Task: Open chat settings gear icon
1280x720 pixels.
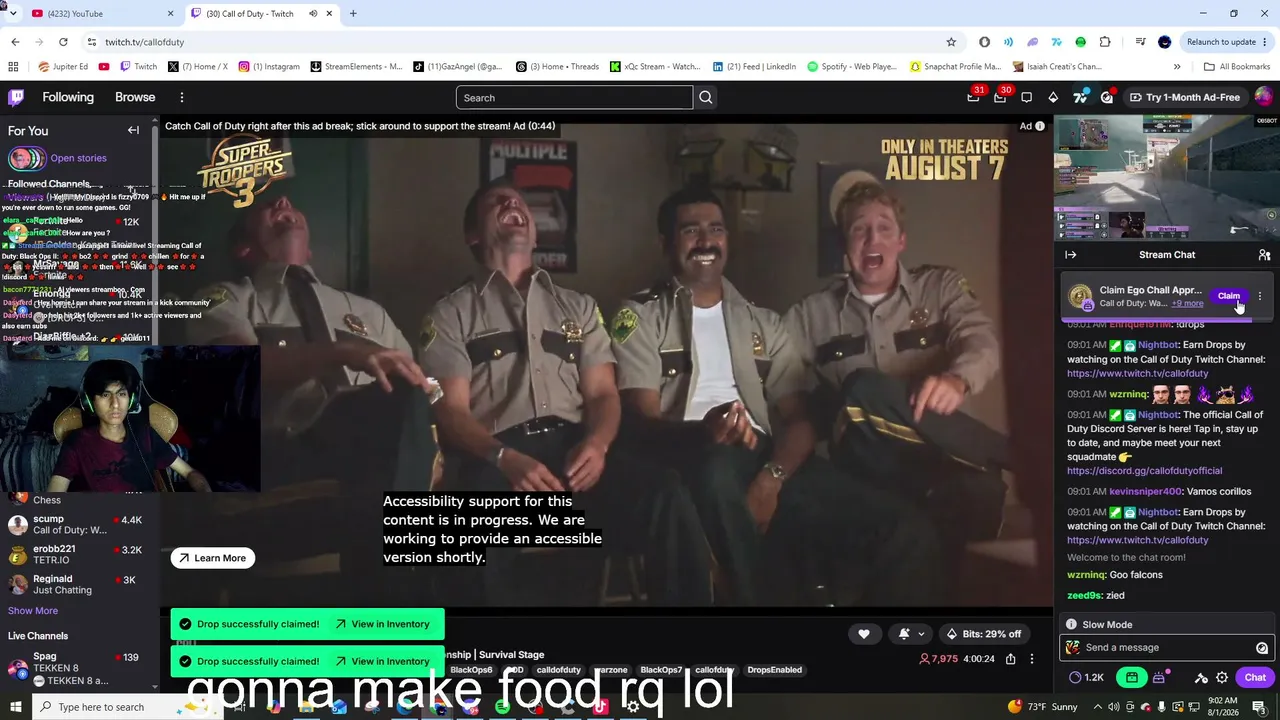Action: tap(1222, 677)
